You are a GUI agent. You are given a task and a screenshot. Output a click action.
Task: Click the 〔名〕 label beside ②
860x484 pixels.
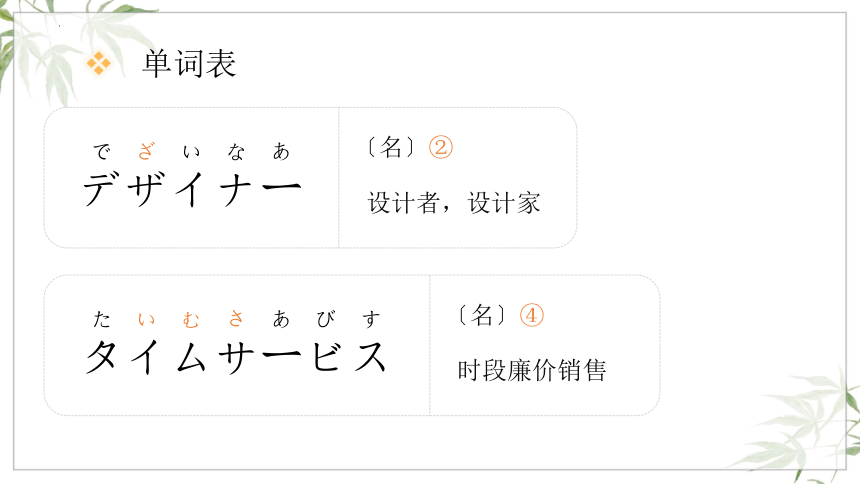click(x=391, y=148)
